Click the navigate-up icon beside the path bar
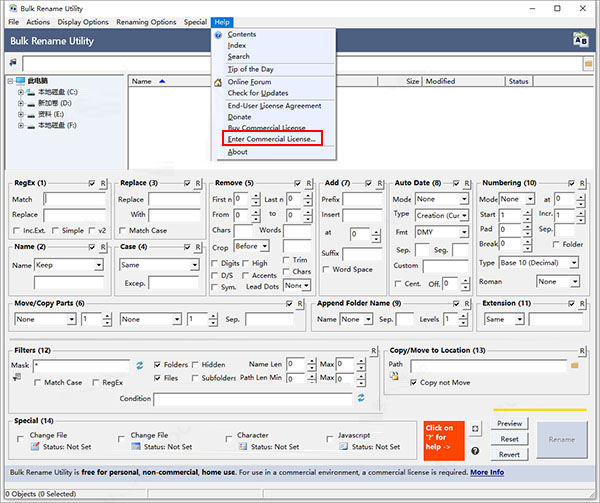 point(13,62)
